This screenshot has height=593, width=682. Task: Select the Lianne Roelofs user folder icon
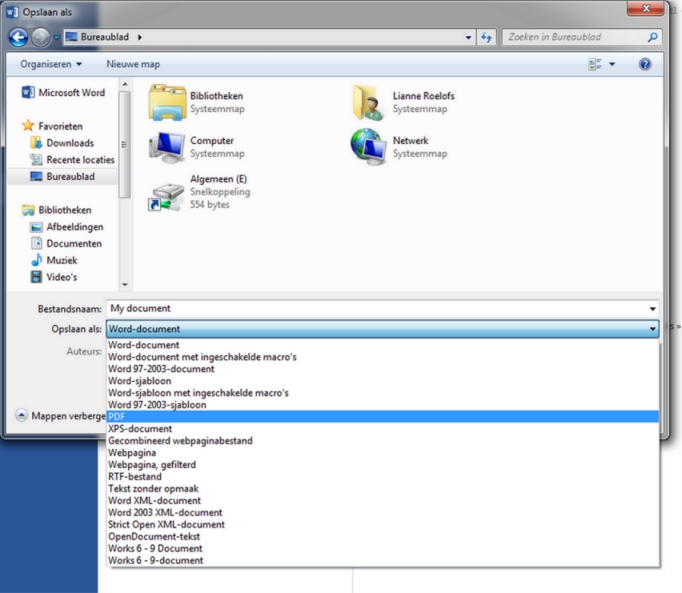pyautogui.click(x=368, y=103)
